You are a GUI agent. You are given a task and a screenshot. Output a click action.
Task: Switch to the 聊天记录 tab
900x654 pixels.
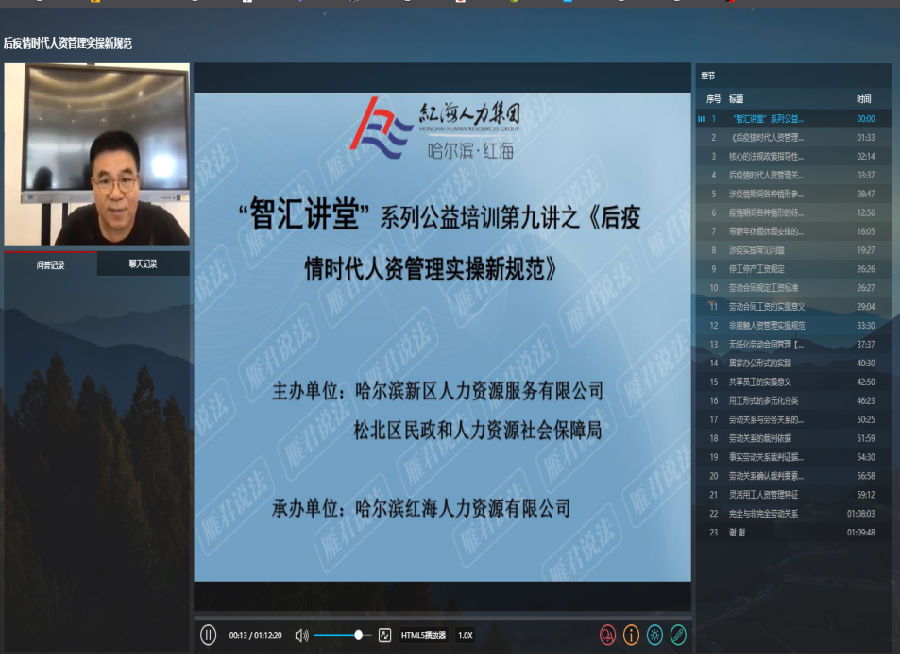[143, 265]
